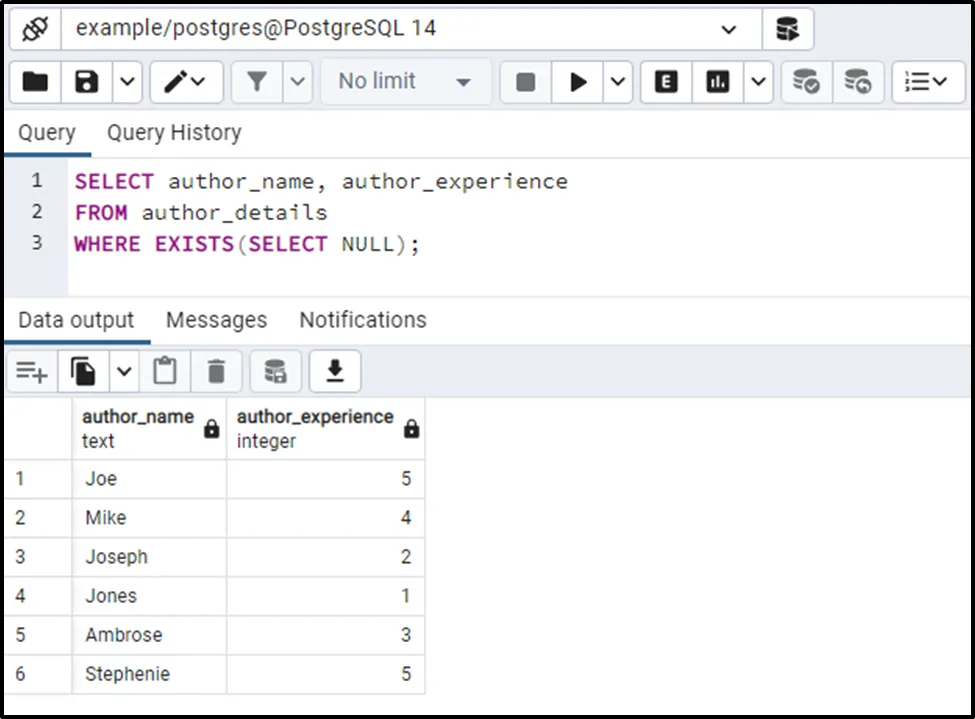
Task: Click the Open File folder icon
Action: click(x=35, y=82)
